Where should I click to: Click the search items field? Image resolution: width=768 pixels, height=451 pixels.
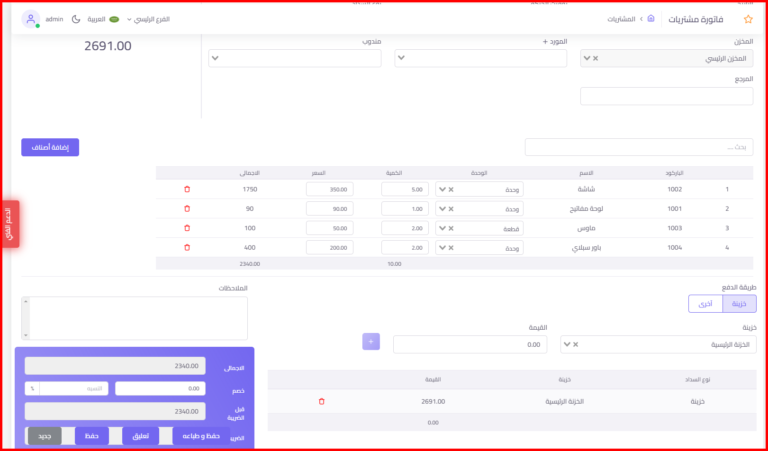[638, 147]
